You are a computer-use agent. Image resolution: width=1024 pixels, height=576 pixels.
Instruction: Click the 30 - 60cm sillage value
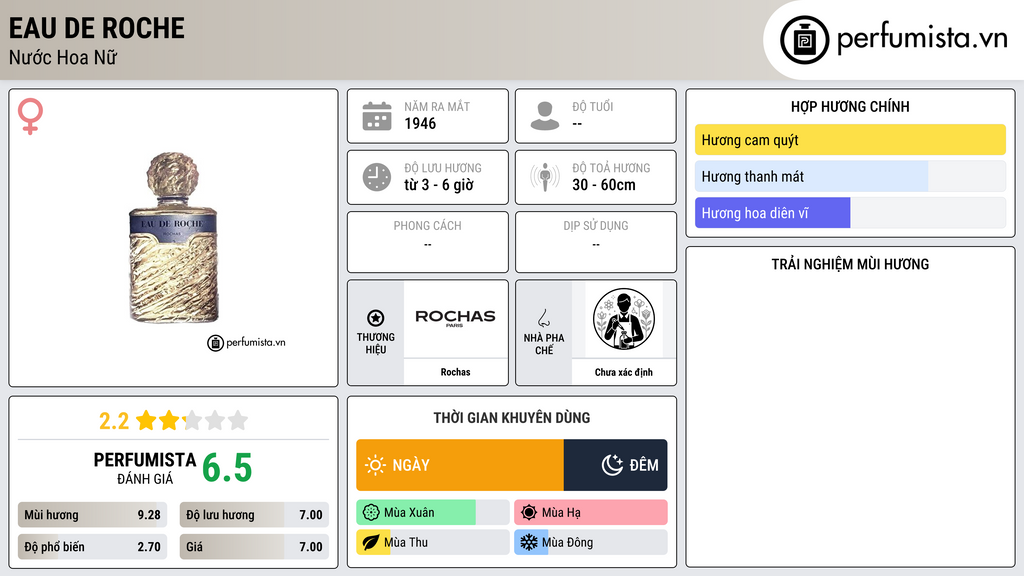point(603,185)
